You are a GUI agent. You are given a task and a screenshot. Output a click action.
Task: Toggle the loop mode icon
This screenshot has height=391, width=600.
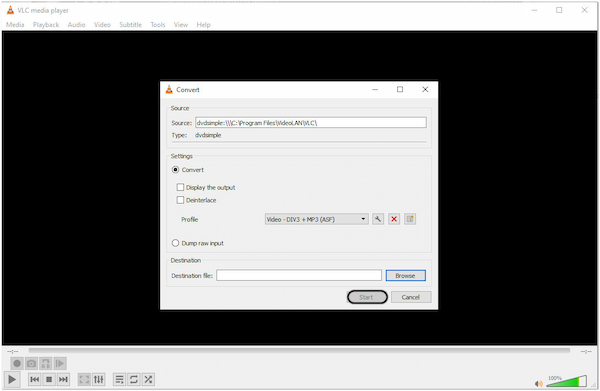tap(134, 379)
